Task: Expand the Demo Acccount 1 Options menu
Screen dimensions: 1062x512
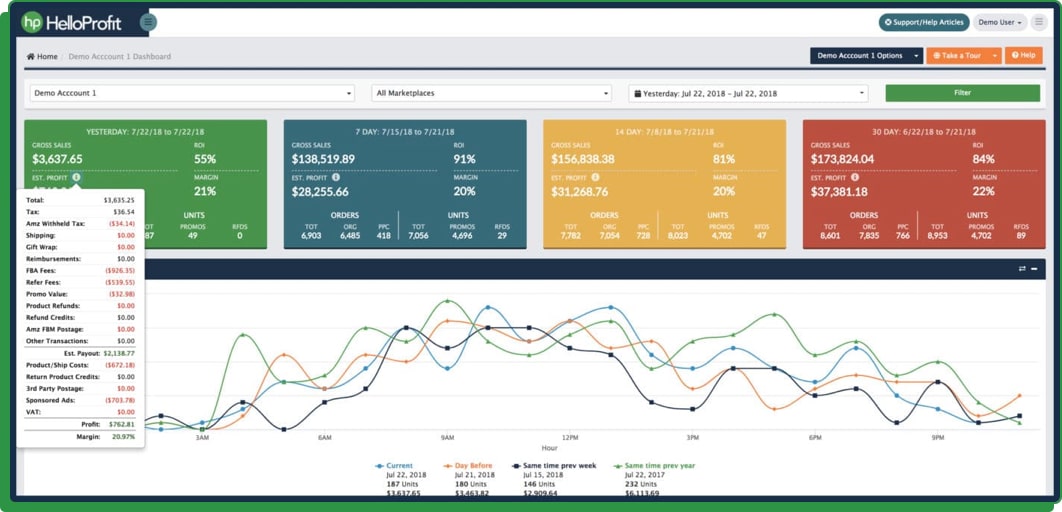Action: pyautogui.click(x=866, y=56)
